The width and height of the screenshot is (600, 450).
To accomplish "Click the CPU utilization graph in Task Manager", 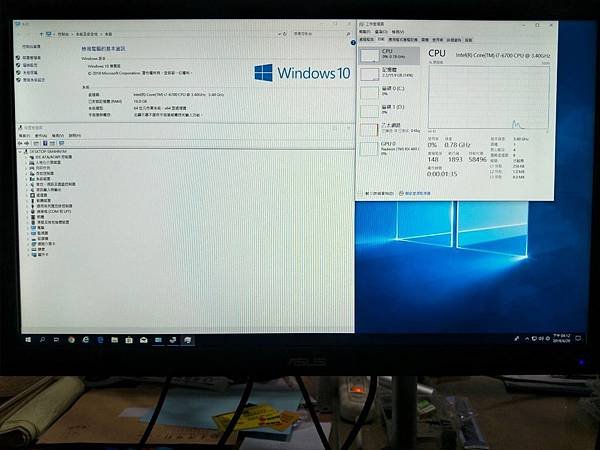I will point(489,97).
